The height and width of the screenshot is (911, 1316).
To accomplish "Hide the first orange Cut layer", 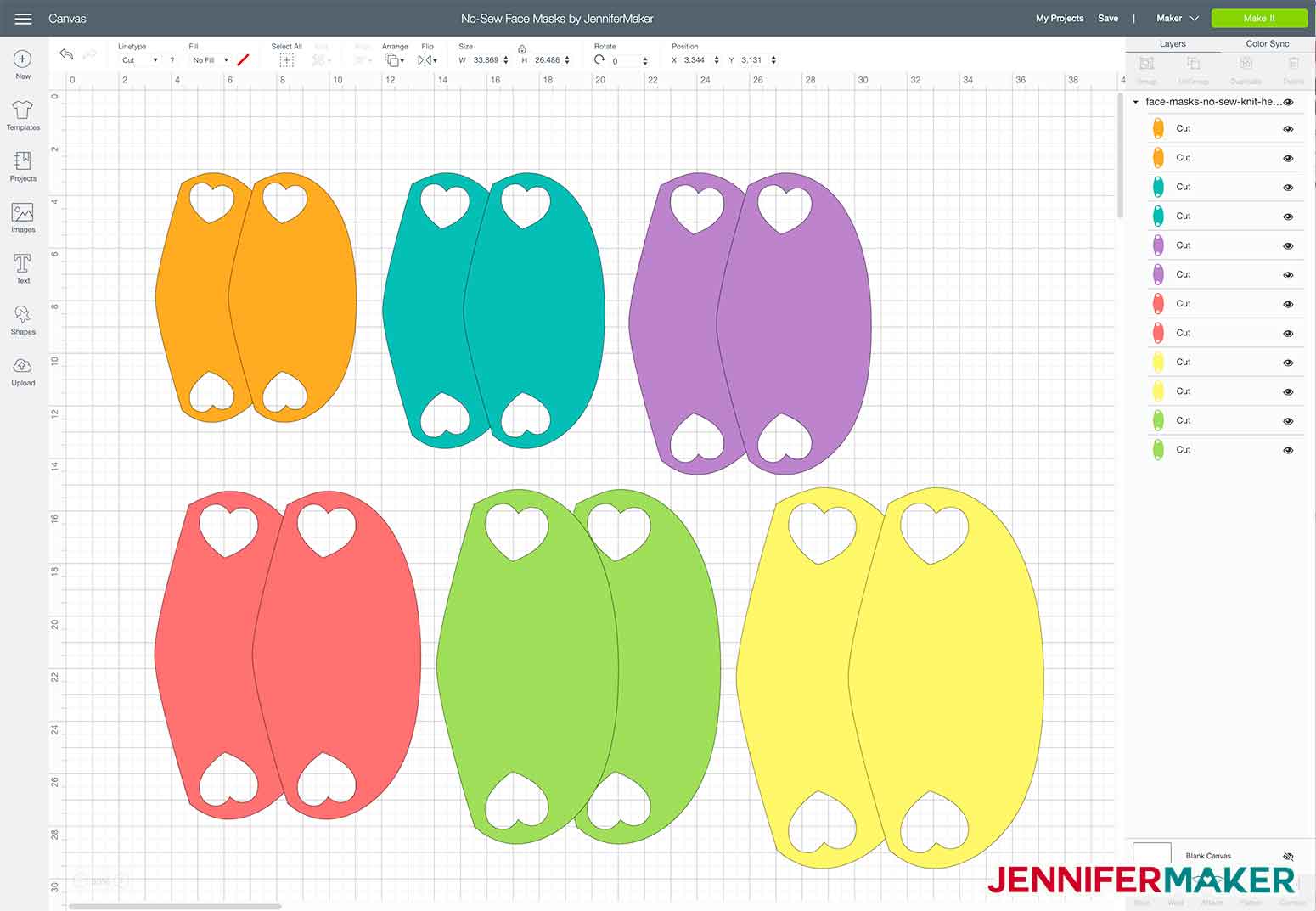I will click(x=1288, y=129).
